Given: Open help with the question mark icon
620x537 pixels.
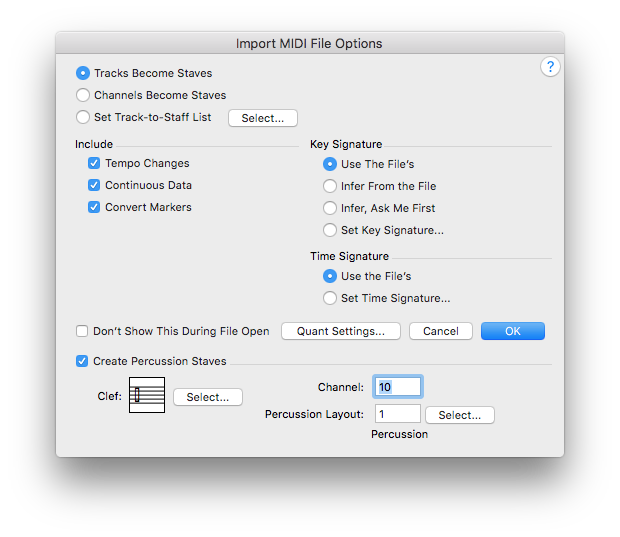Looking at the screenshot, I should coord(550,67).
